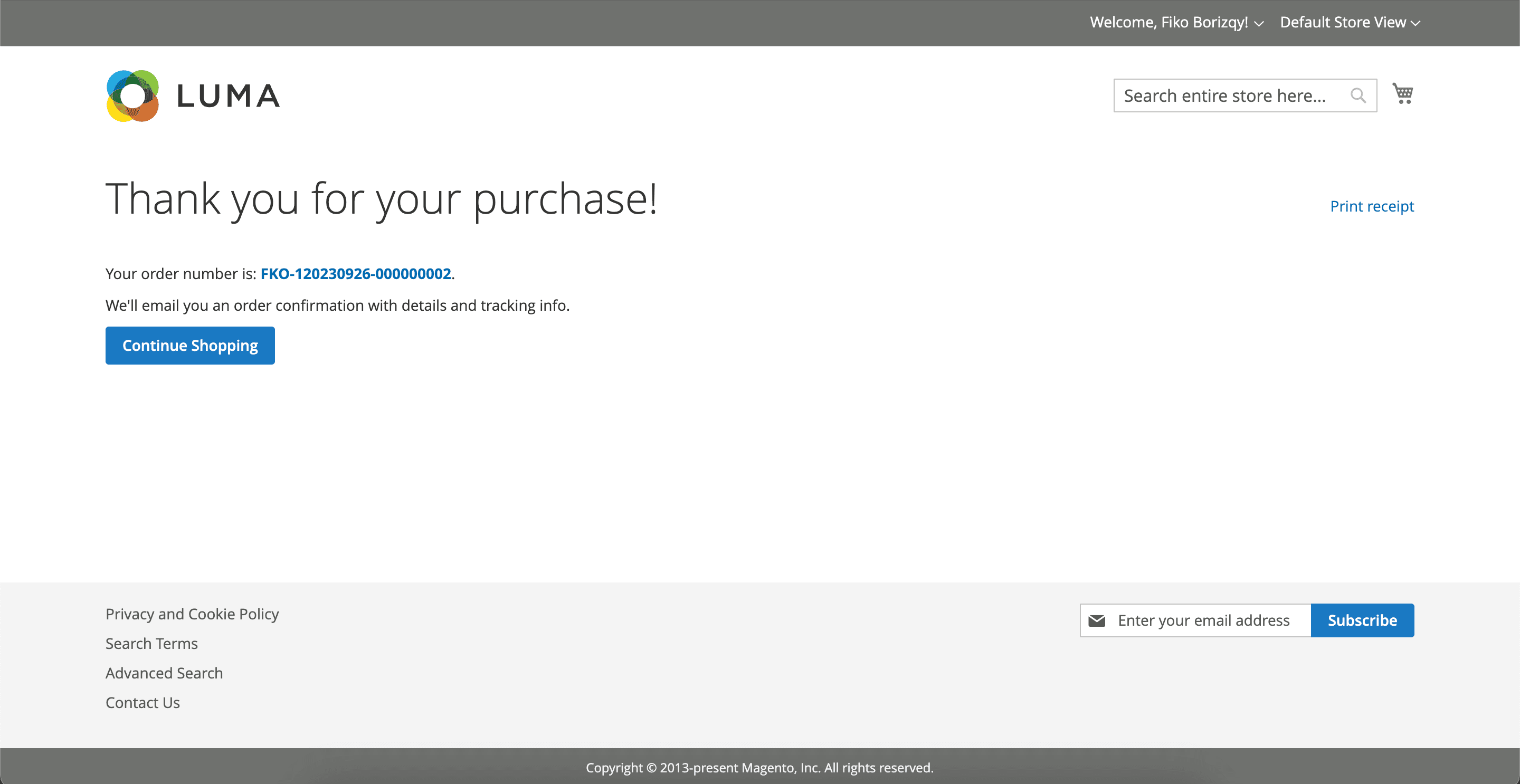Go to Advanced Search

coord(164,673)
